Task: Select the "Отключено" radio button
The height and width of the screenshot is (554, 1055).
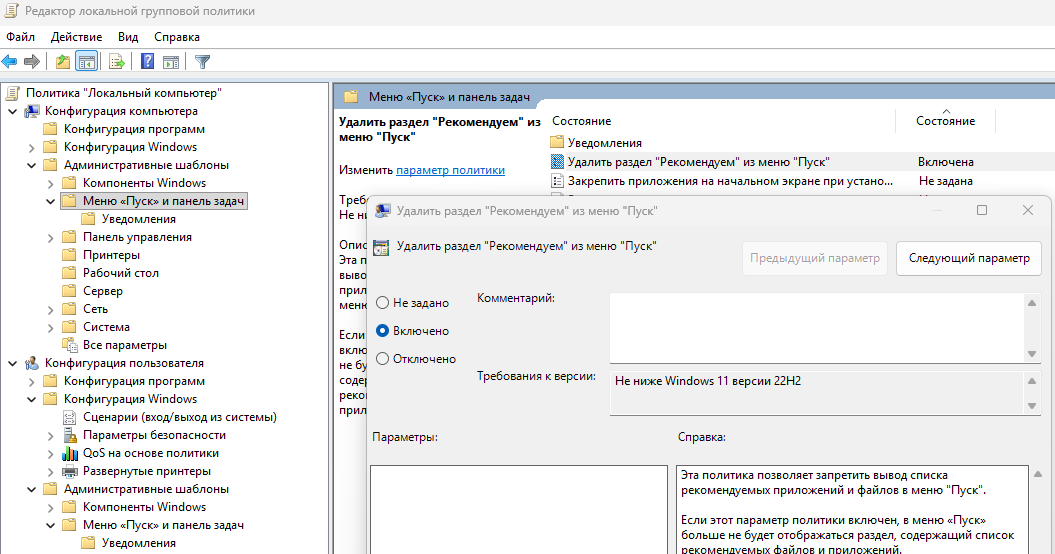Action: click(382, 359)
